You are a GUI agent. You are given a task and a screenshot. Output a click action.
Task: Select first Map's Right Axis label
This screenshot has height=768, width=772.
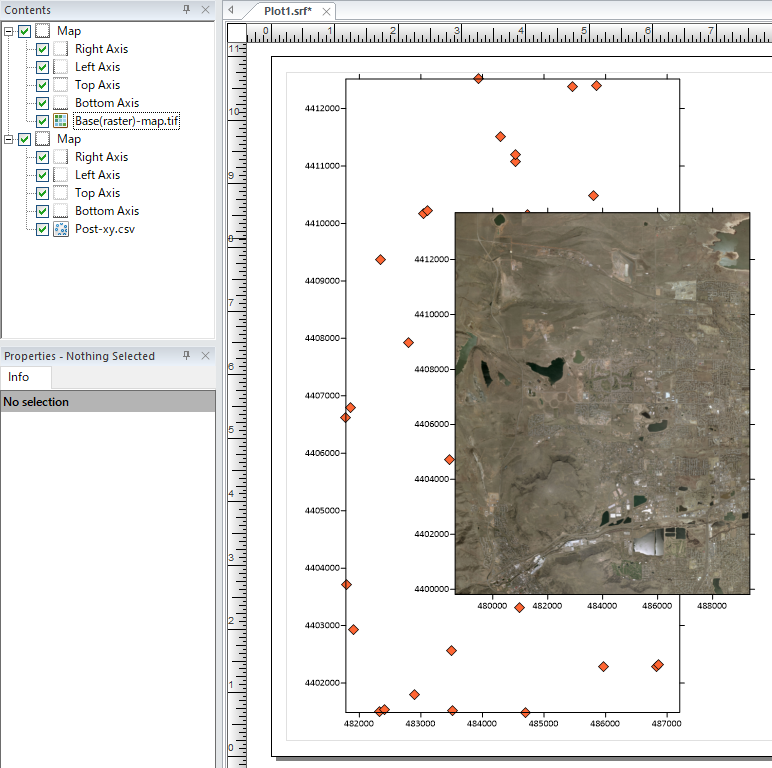pos(101,49)
